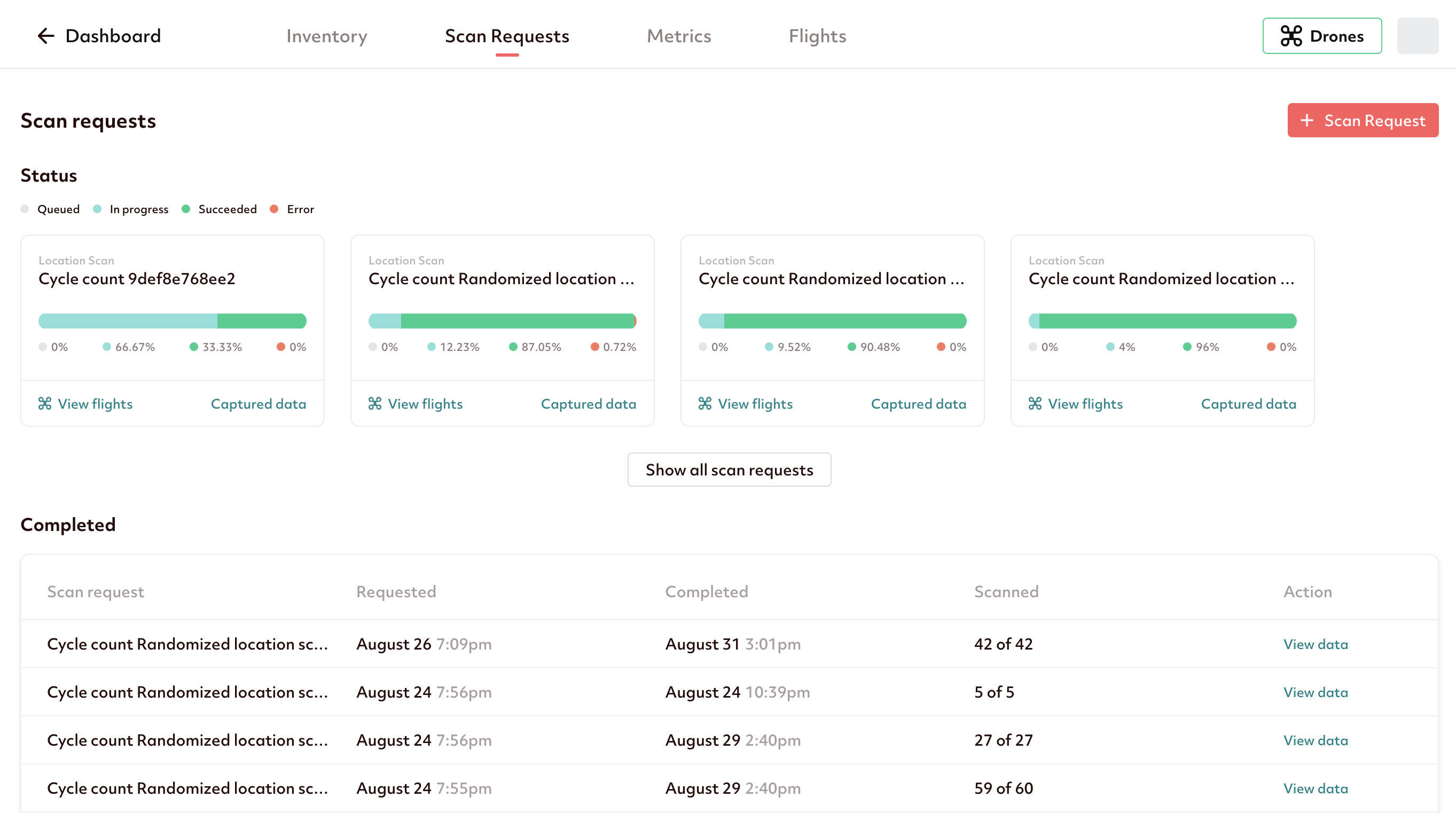Click the grey profile placeholder at top right
This screenshot has width=1456, height=813.
click(x=1418, y=36)
